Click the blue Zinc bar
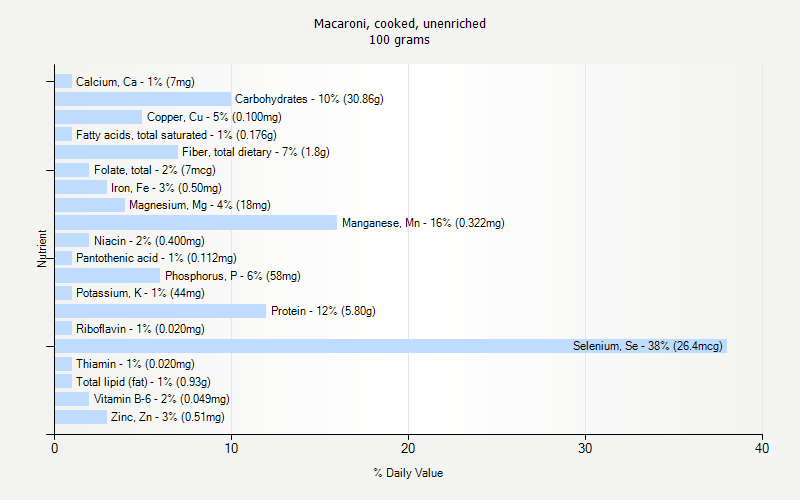Screen dimensions: 800x500 tap(81, 417)
